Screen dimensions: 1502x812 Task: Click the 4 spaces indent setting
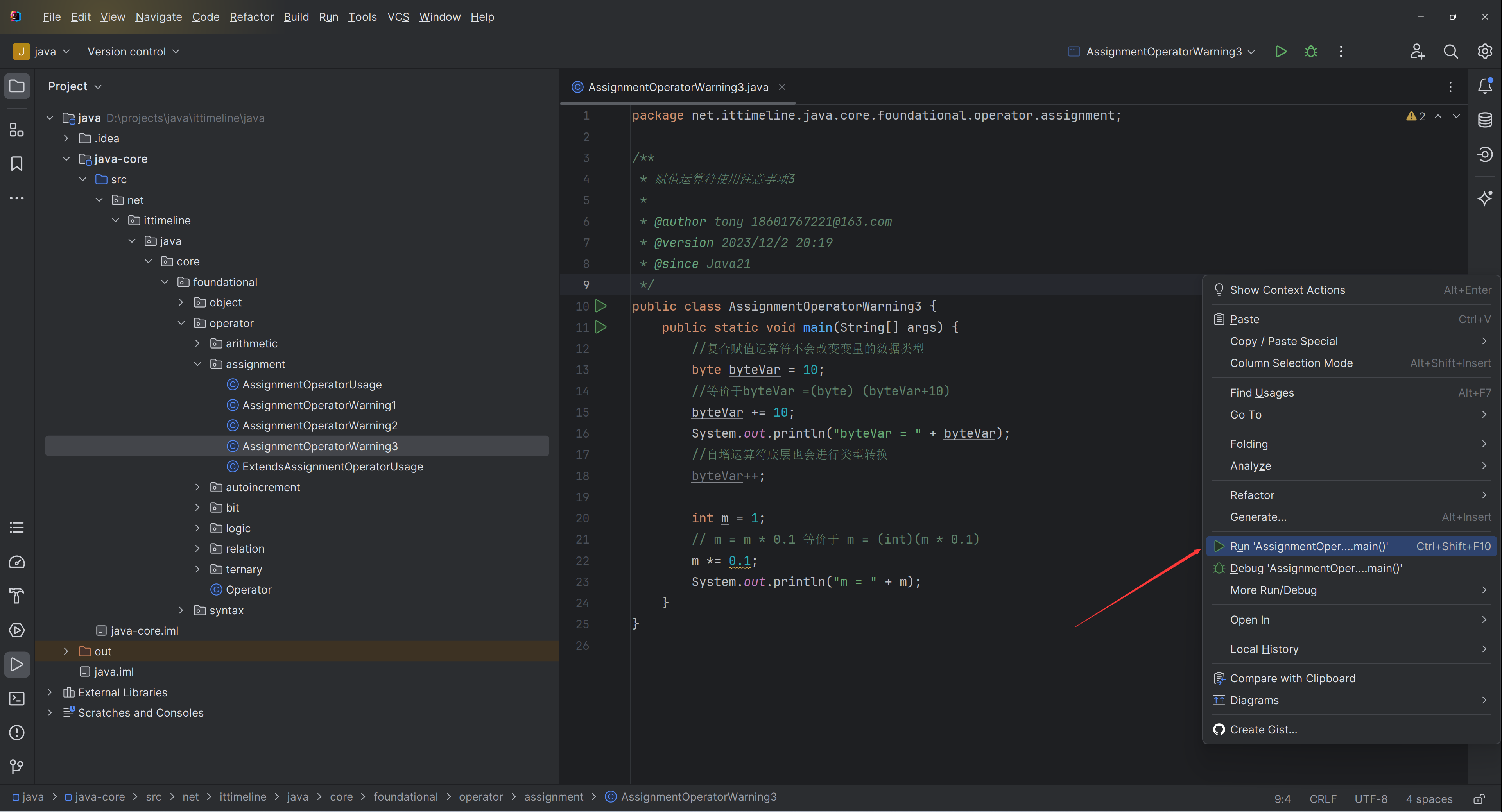coord(1429,799)
